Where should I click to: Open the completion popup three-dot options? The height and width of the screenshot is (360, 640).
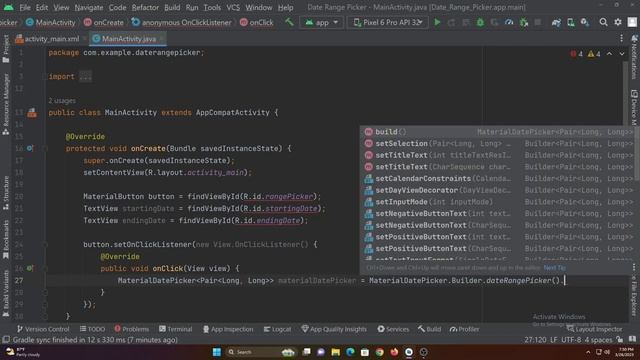[x=633, y=267]
